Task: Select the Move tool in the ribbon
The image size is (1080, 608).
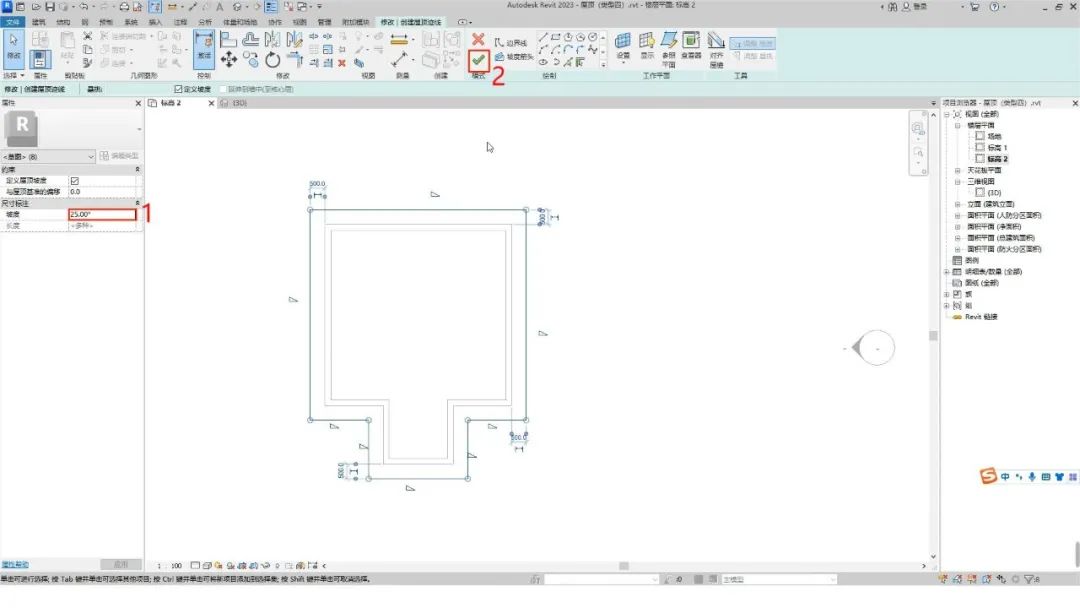Action: click(228, 60)
